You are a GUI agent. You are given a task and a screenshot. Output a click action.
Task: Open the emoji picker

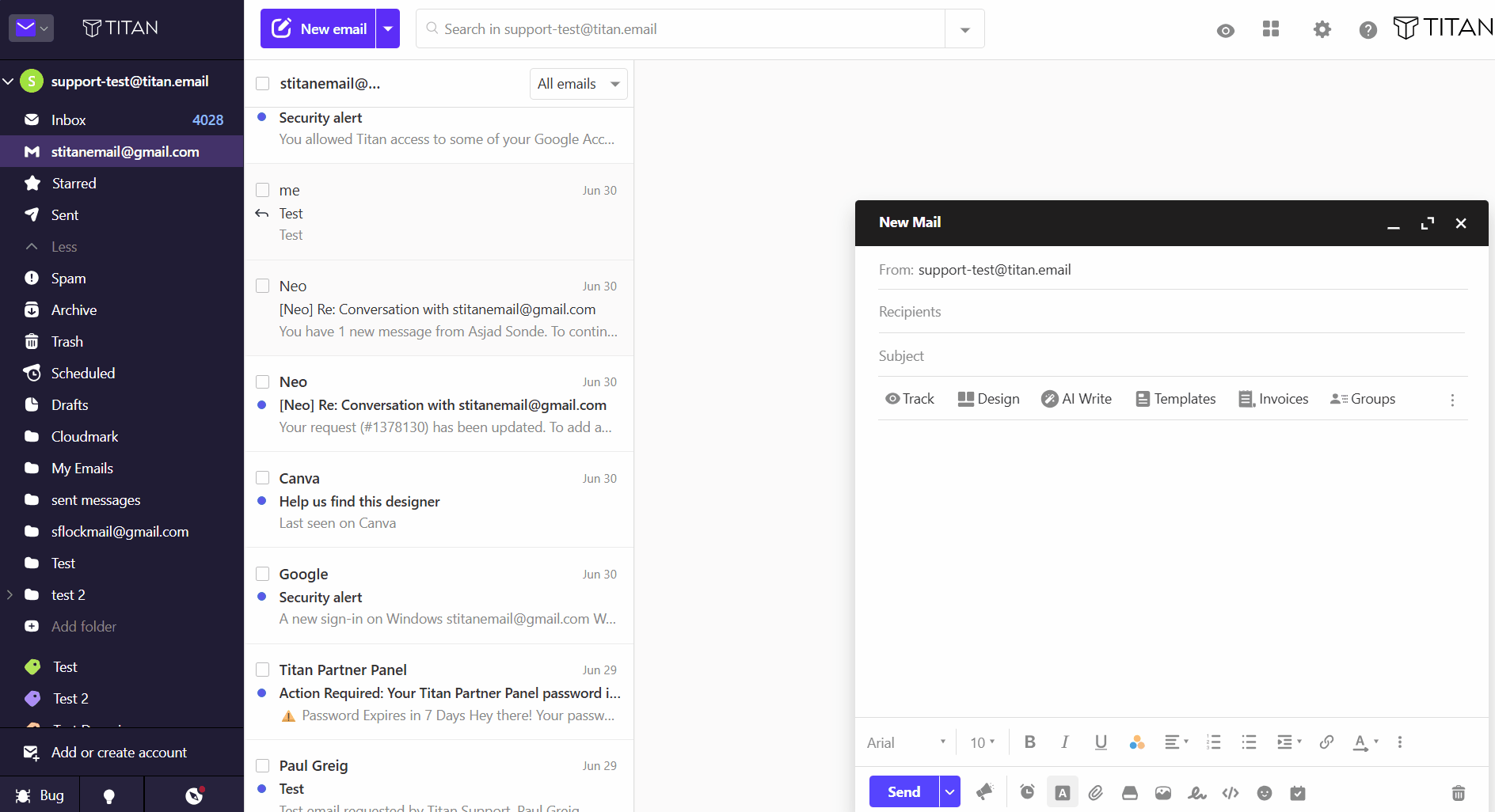[1265, 792]
